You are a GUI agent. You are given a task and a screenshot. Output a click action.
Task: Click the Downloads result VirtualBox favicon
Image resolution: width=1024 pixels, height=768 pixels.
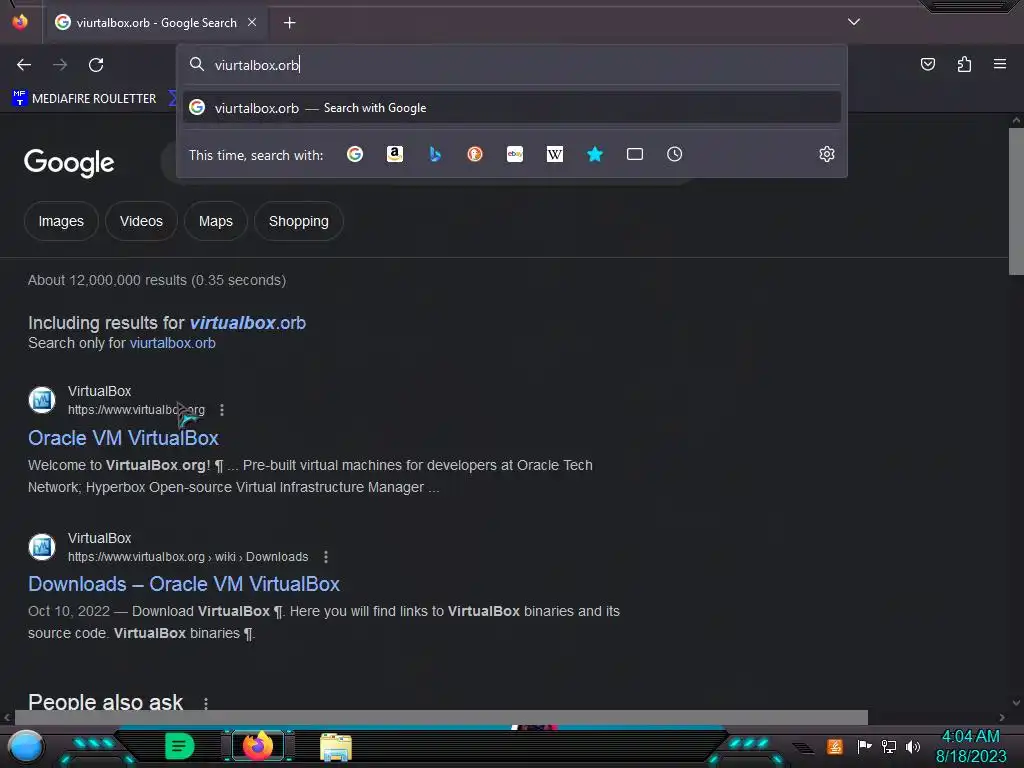[42, 547]
